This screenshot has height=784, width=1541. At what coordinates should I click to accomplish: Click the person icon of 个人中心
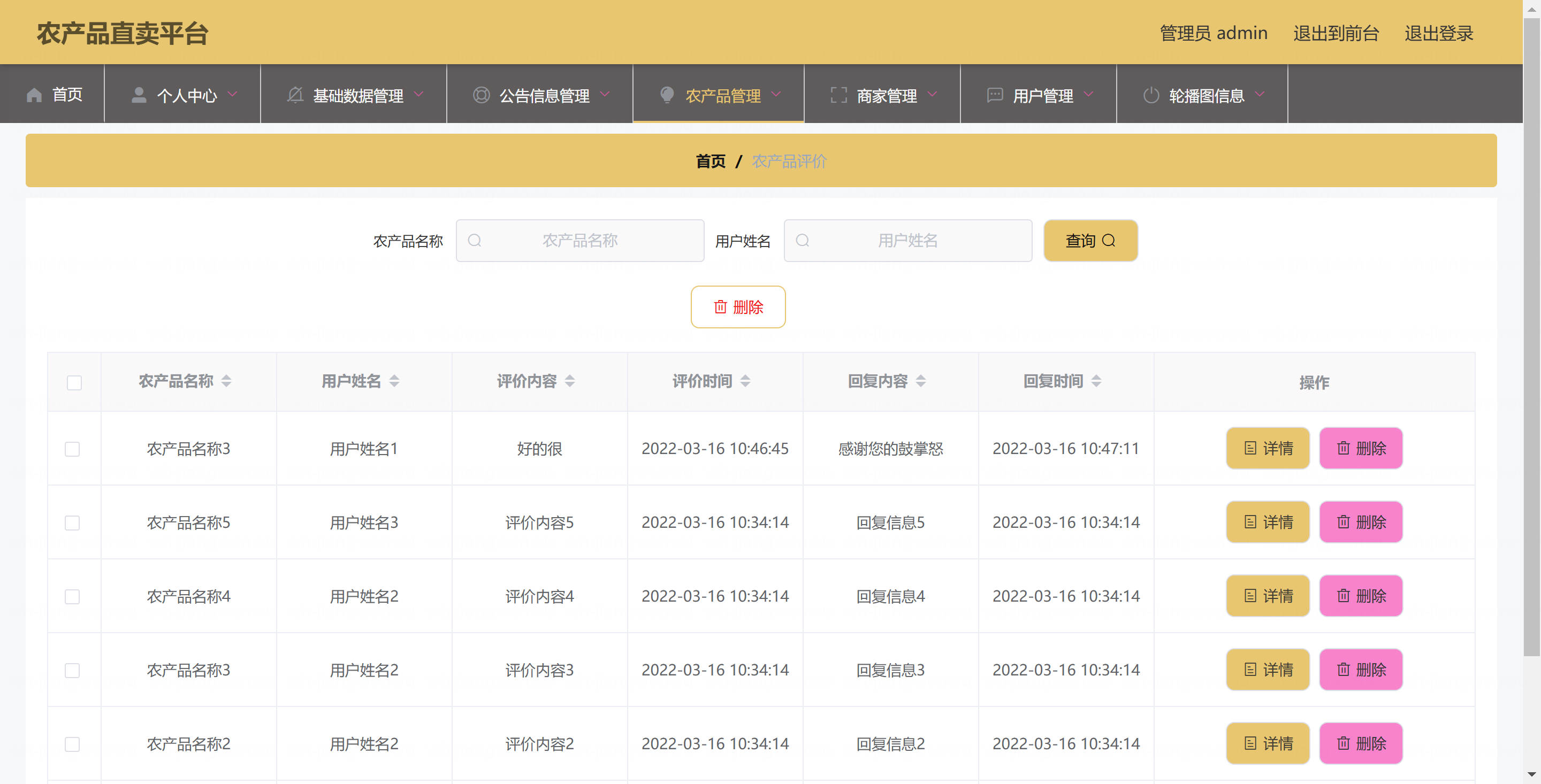pos(139,95)
